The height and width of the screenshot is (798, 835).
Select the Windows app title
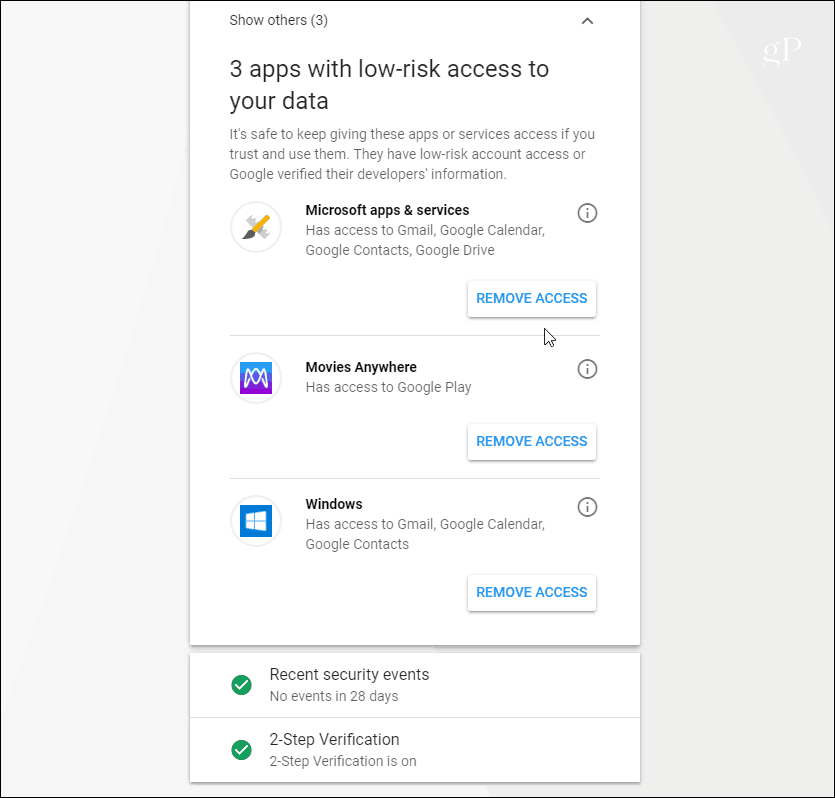(x=334, y=504)
